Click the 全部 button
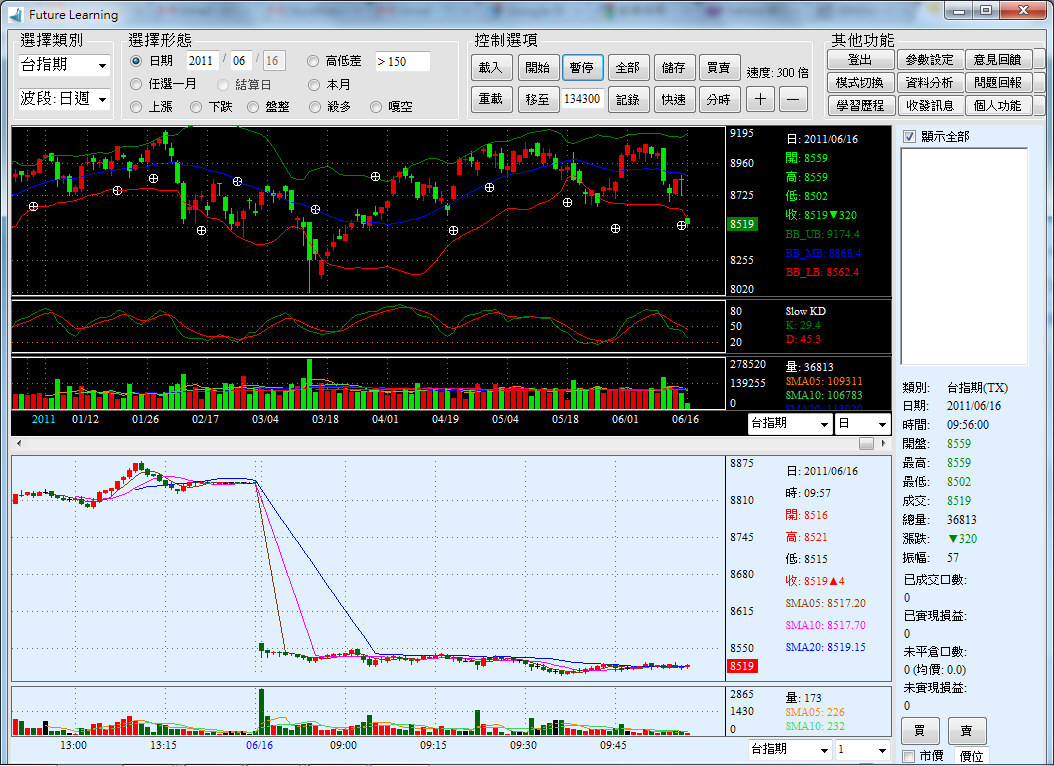The height and width of the screenshot is (766, 1054). click(628, 68)
